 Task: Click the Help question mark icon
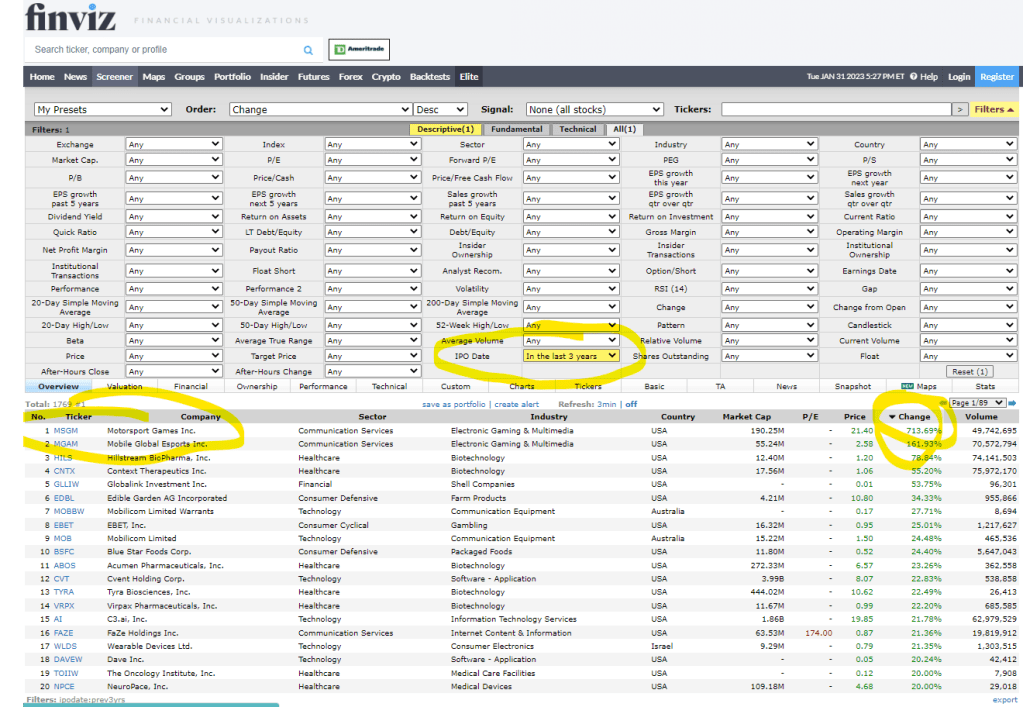912,77
